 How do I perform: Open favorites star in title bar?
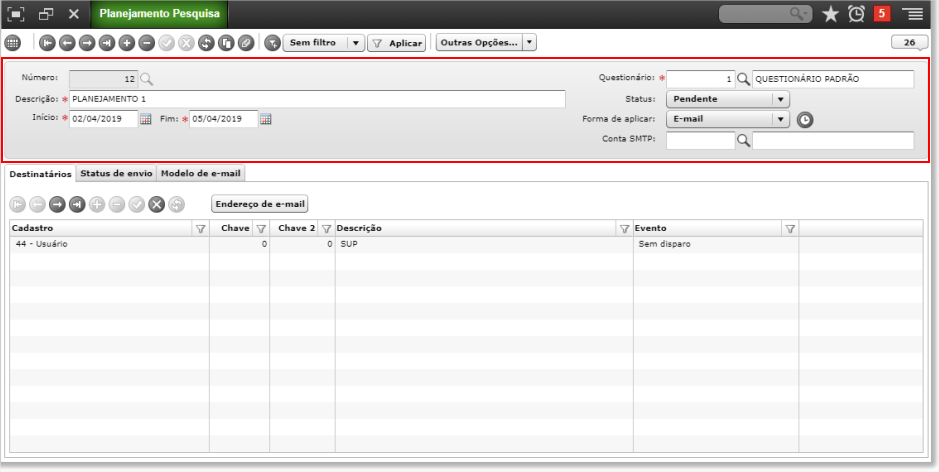(x=831, y=14)
